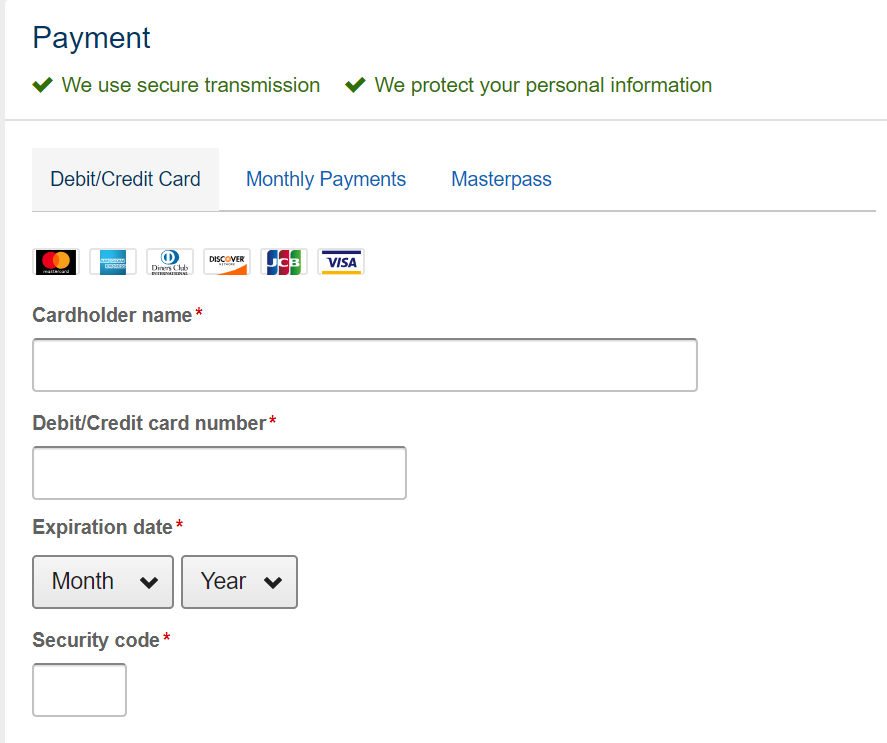Switch to the Masterpass tab
The height and width of the screenshot is (743, 887).
501,179
